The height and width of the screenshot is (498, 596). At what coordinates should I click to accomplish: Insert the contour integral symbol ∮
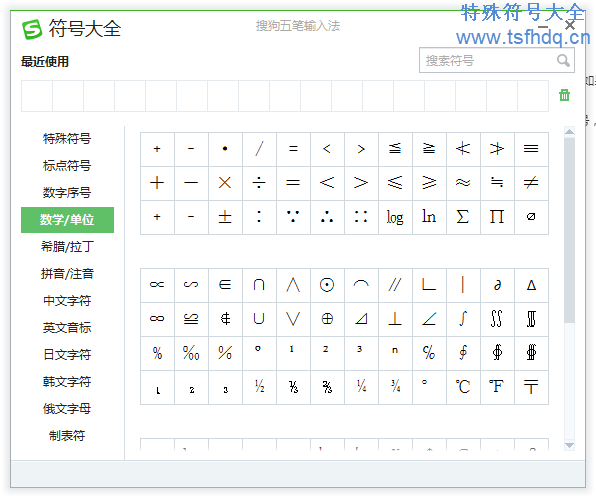point(463,353)
